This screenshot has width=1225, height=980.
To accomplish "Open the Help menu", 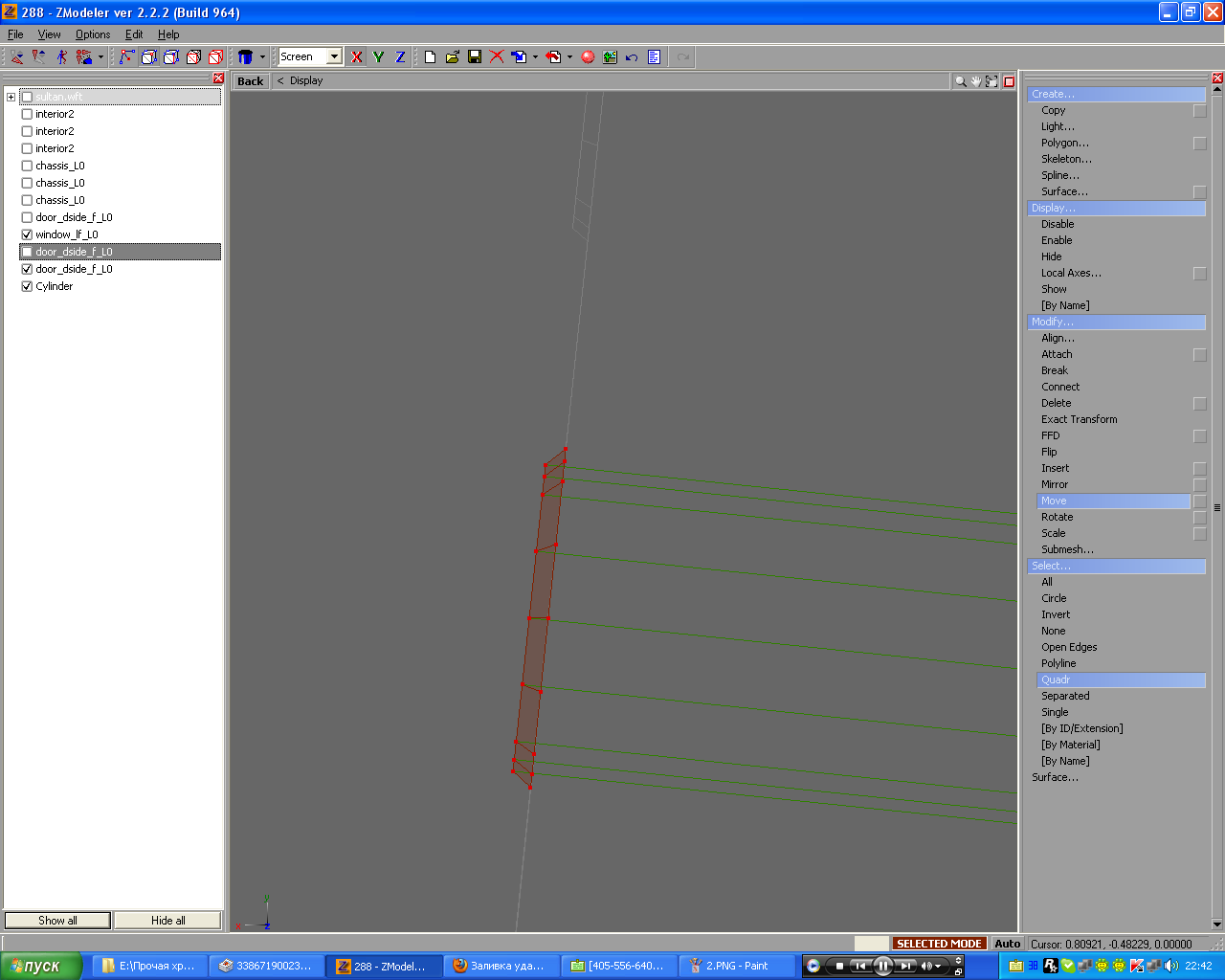I will pyautogui.click(x=168, y=34).
